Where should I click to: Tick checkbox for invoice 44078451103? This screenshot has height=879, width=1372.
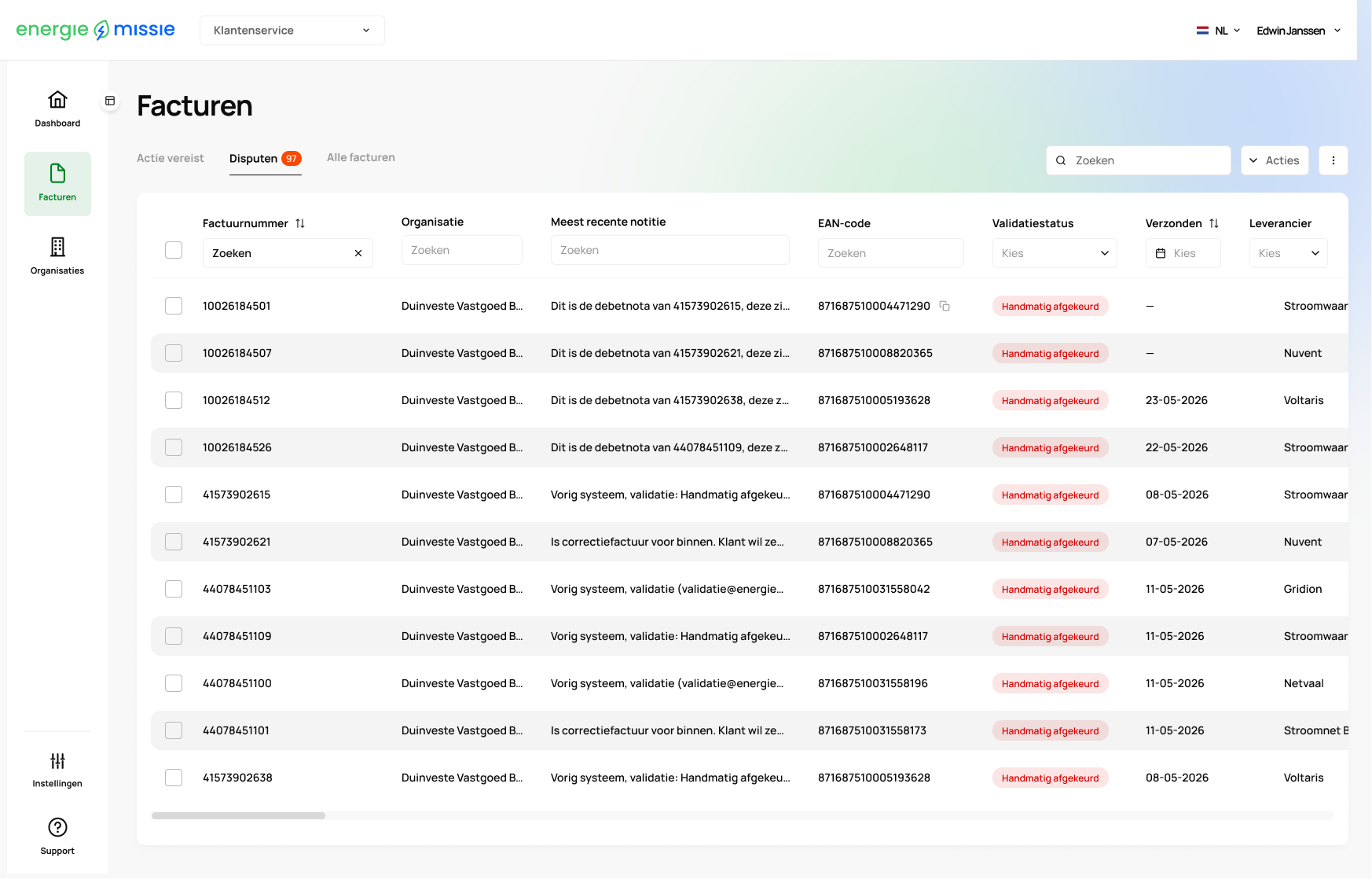click(x=174, y=589)
